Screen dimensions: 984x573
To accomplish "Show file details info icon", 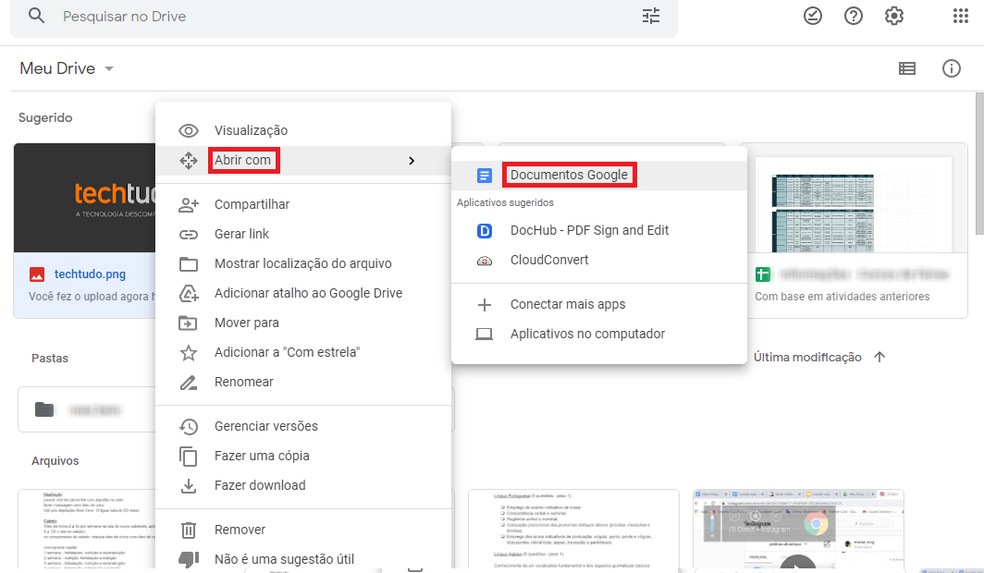I will 951,68.
